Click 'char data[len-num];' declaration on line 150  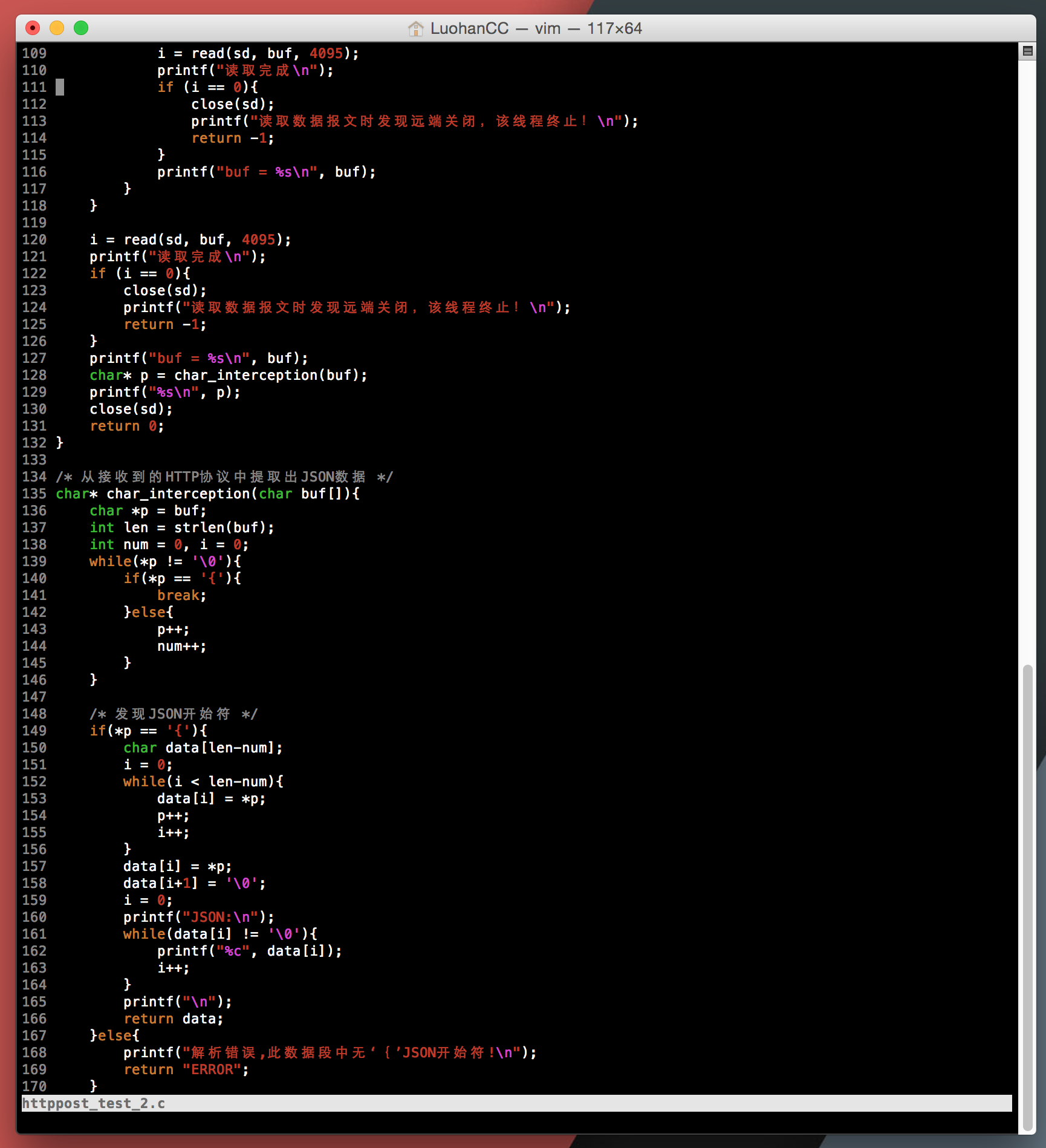click(x=203, y=748)
